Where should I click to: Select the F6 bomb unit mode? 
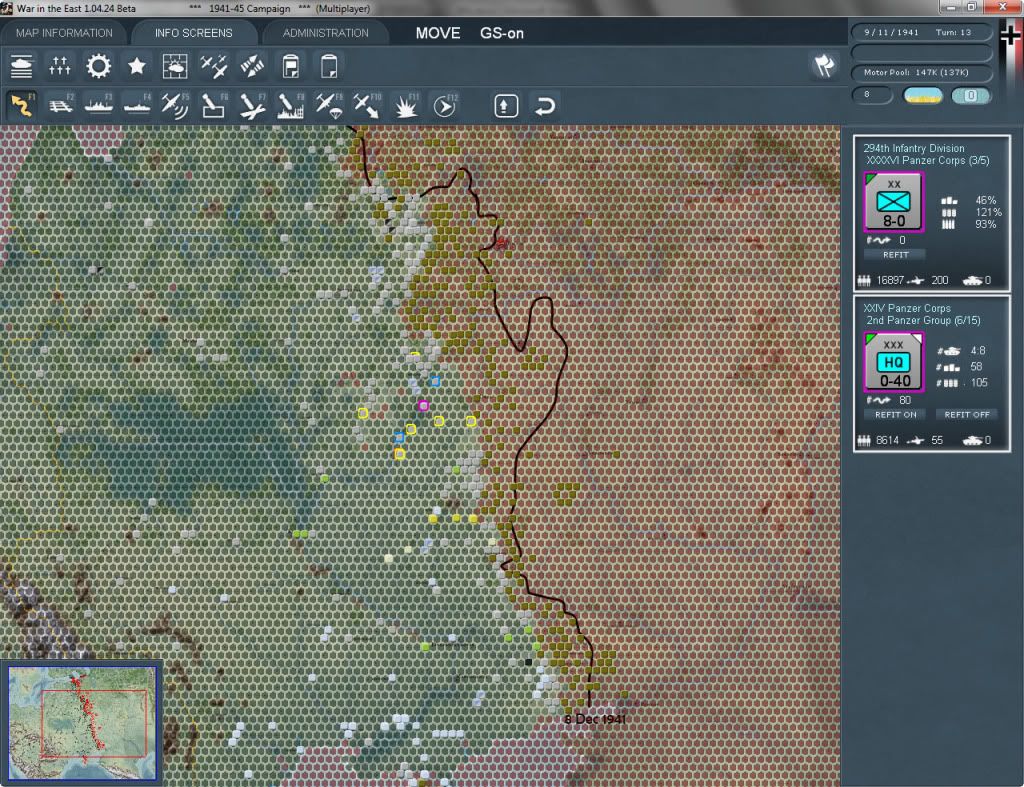coord(214,106)
